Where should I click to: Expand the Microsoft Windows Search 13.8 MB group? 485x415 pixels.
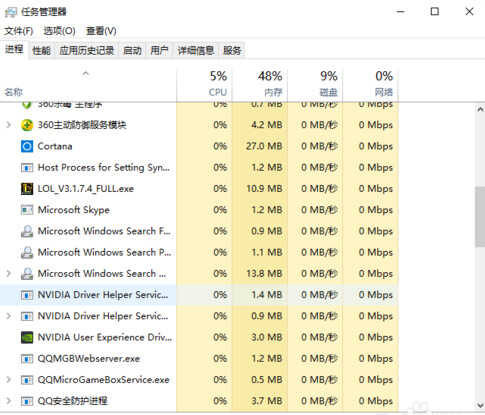[9, 274]
